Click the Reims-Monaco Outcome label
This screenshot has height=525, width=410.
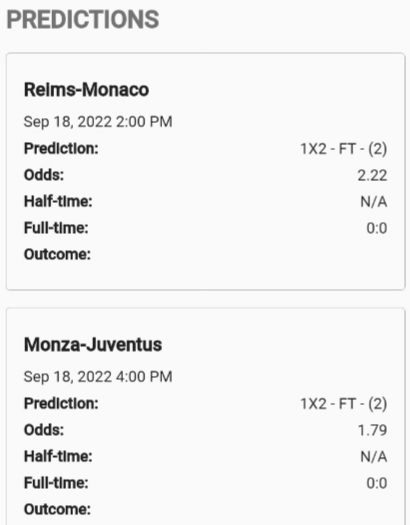(x=57, y=254)
